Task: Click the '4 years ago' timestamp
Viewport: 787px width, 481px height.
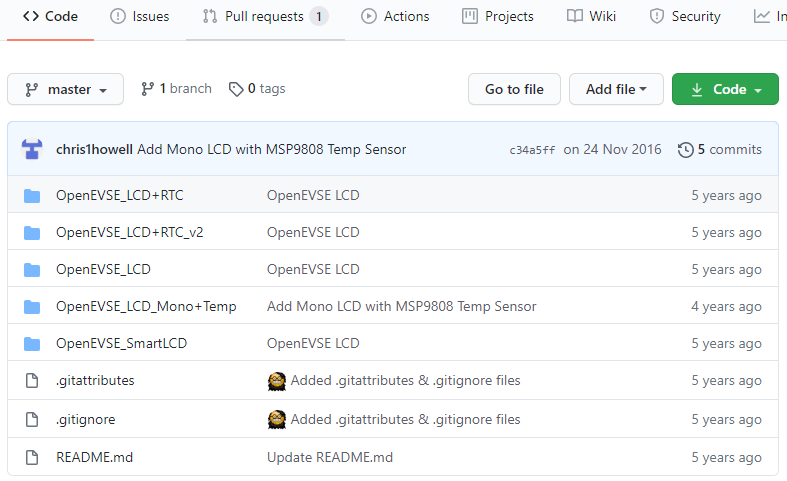Action: pyautogui.click(x=726, y=306)
